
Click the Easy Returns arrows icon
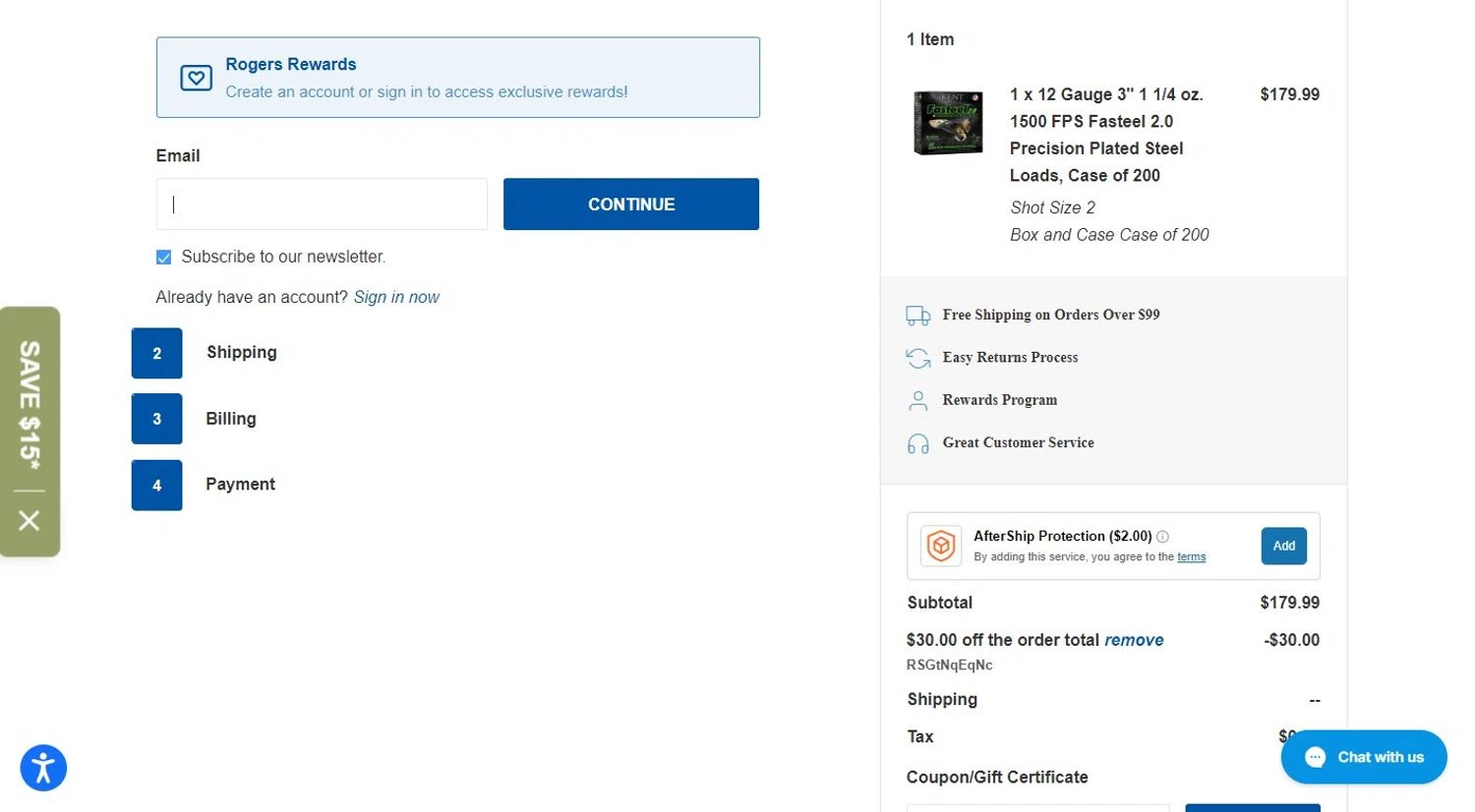pos(917,358)
